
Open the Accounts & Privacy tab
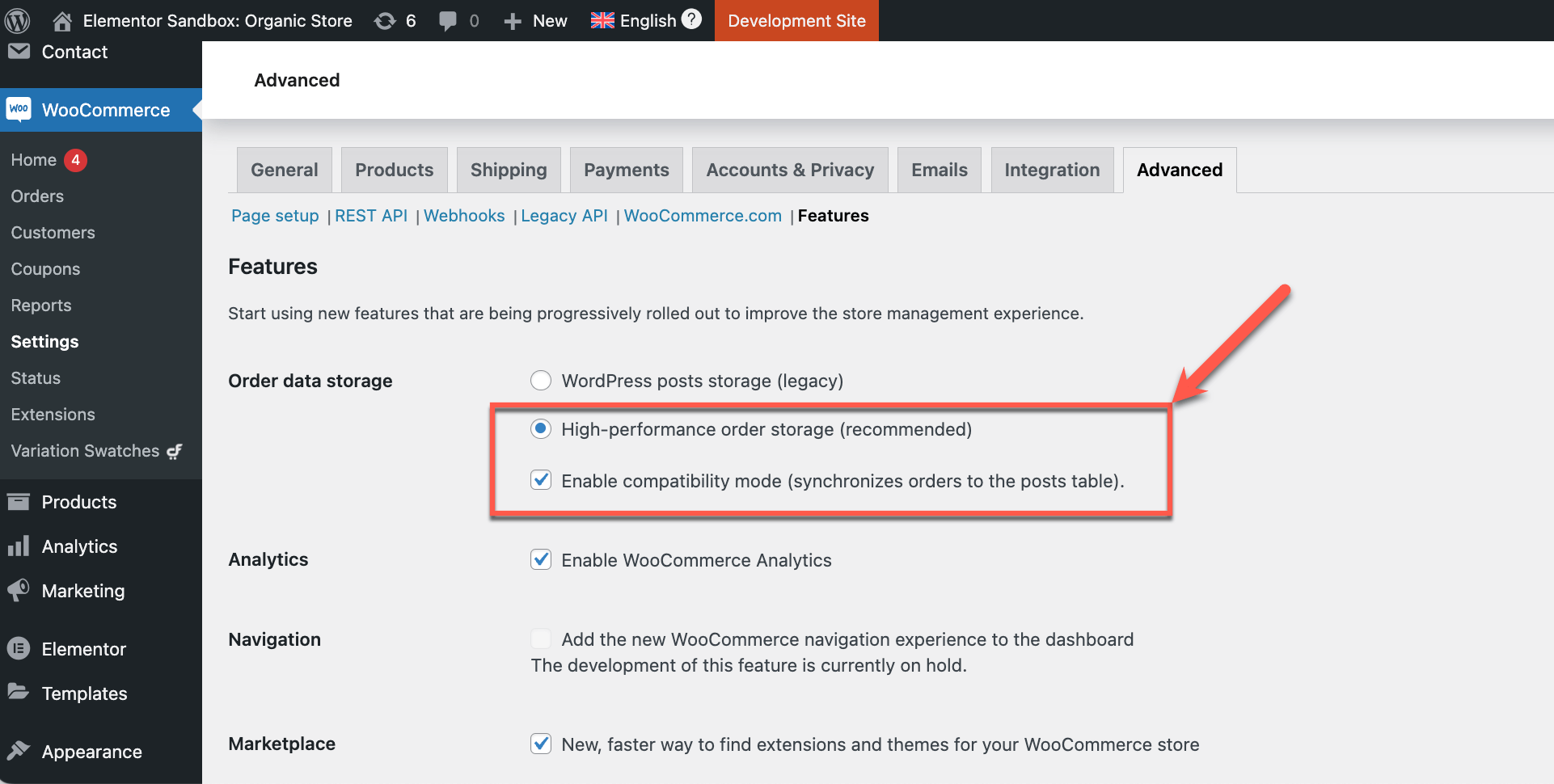tap(790, 170)
